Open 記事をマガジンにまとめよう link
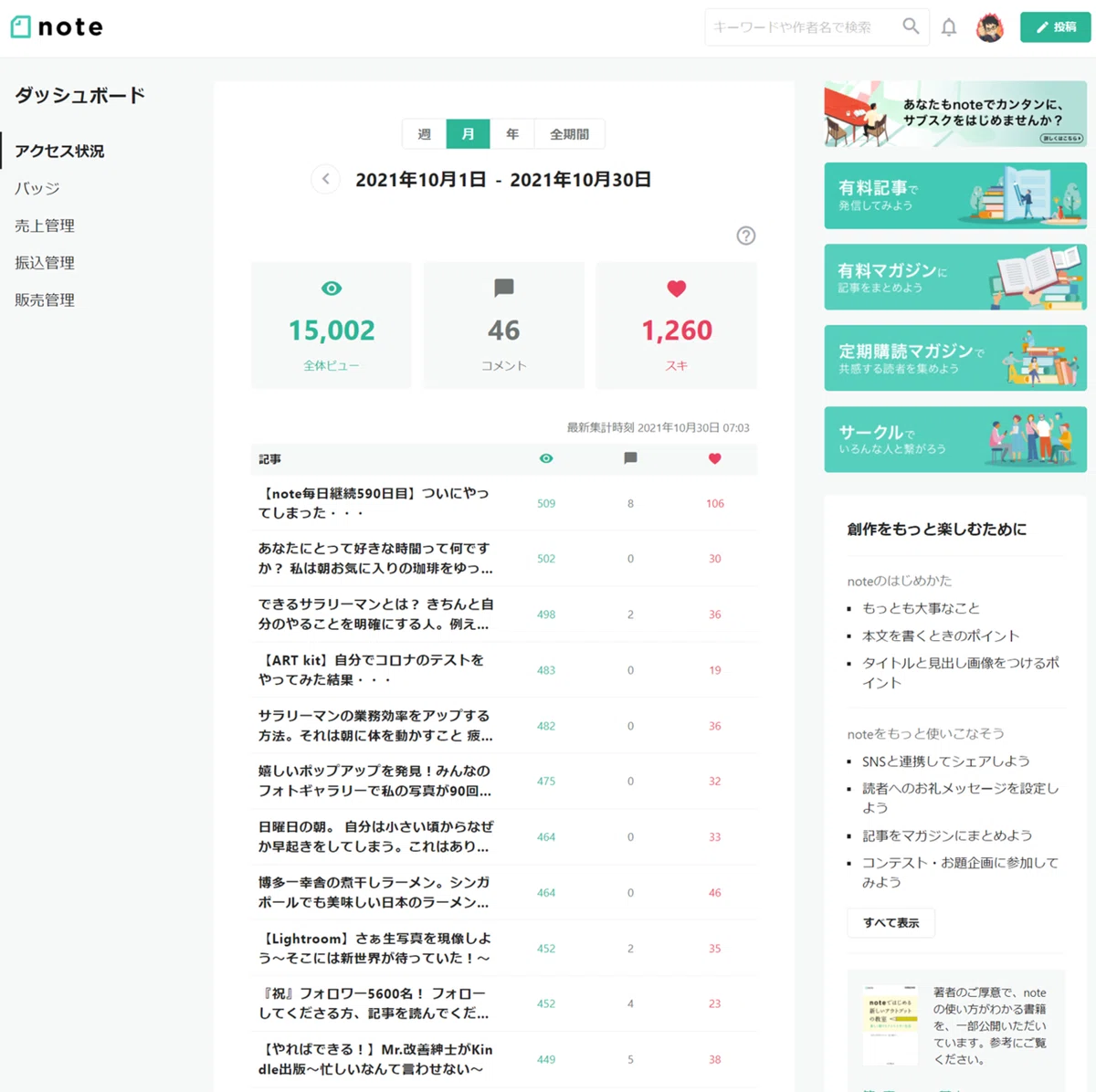This screenshot has height=1092, width=1096. [x=947, y=835]
